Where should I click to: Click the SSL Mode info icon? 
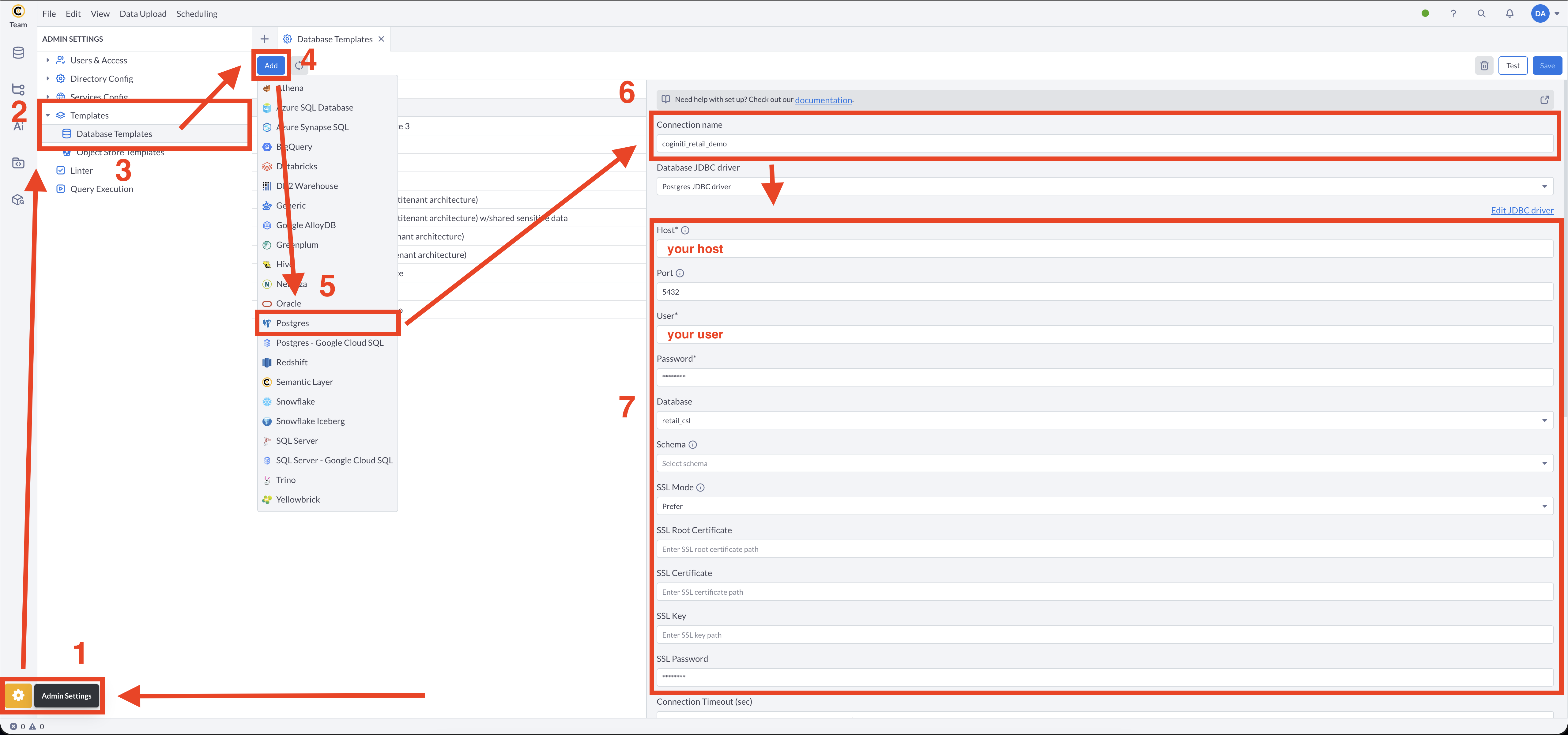pyautogui.click(x=701, y=487)
